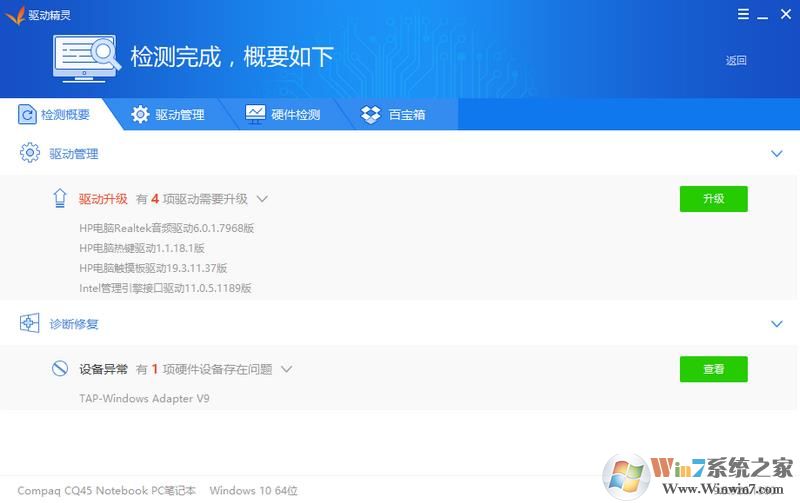800x503 pixels.
Task: Click the gear icon beside 驱动管理 section heading
Action: click(x=29, y=154)
